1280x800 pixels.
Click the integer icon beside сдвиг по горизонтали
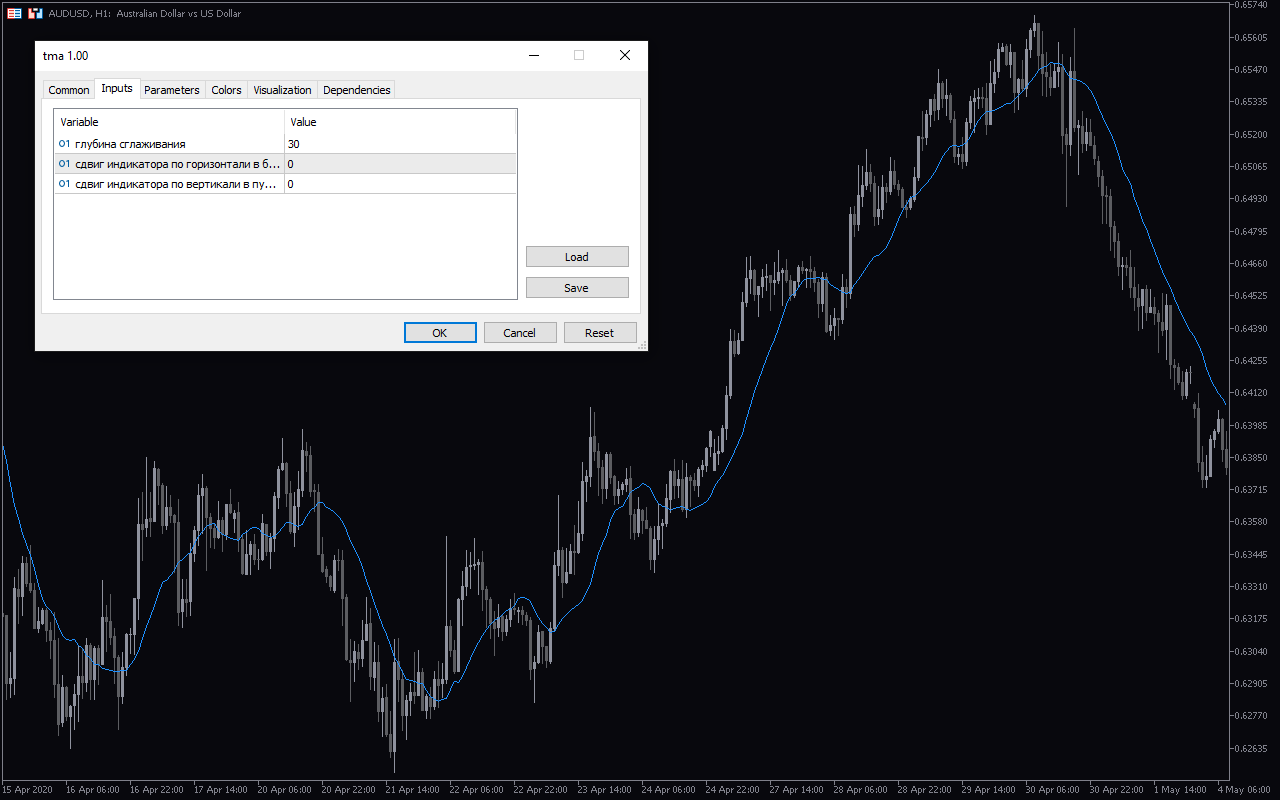tap(64, 164)
